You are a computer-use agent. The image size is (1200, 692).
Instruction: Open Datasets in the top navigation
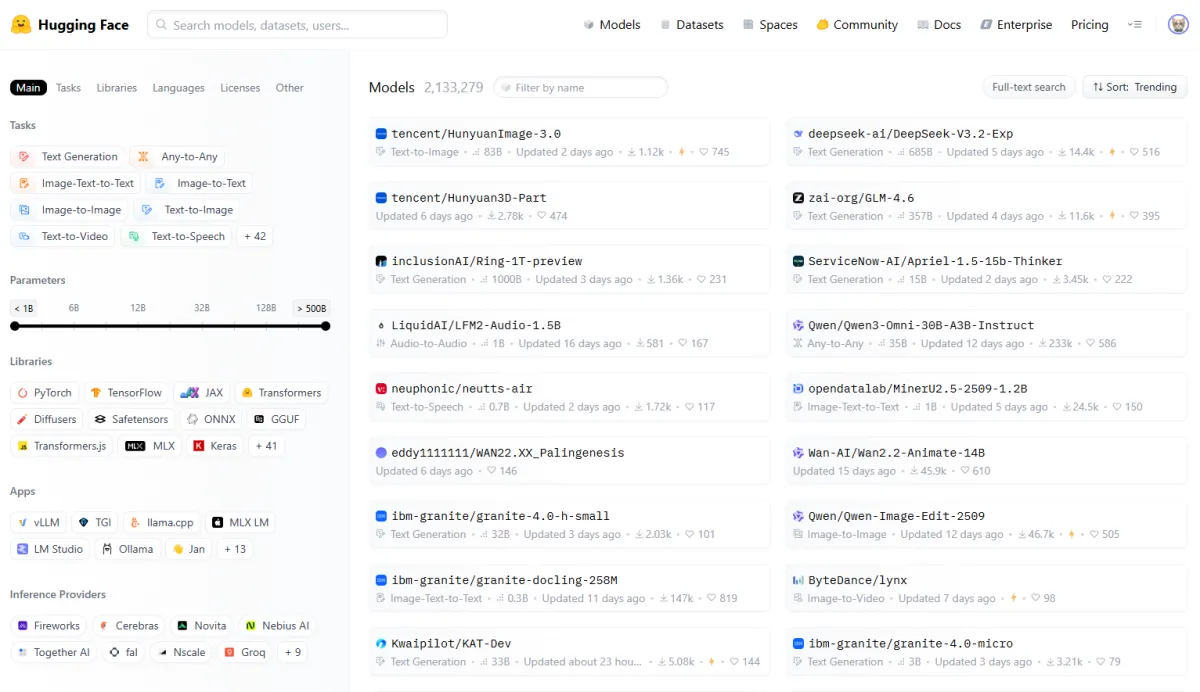point(691,25)
